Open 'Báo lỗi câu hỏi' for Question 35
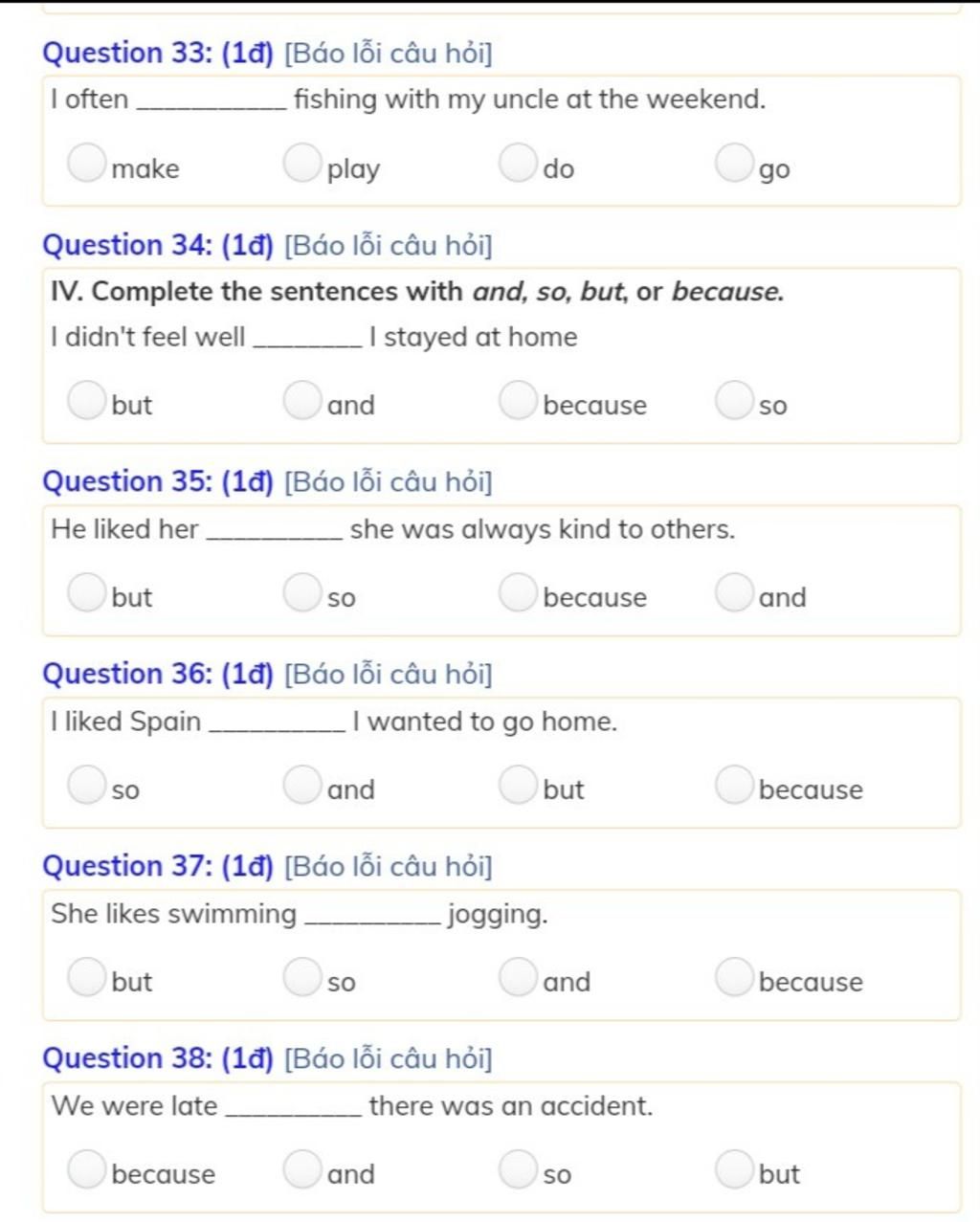980x1222 pixels. pos(389,481)
